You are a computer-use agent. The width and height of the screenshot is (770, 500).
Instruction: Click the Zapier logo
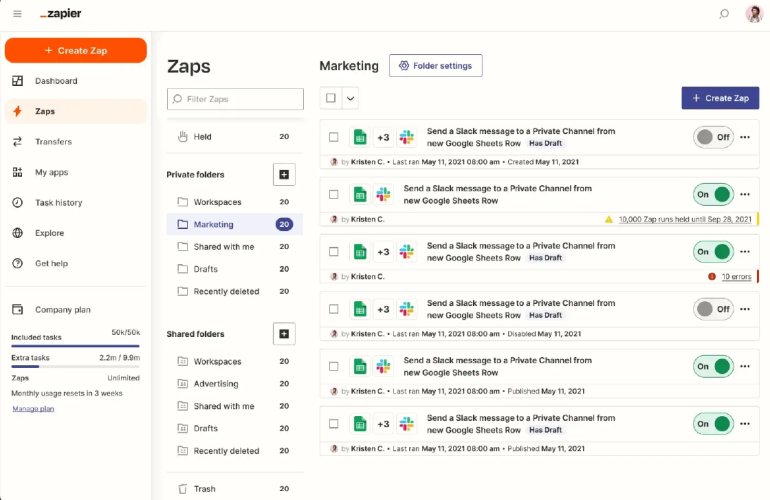coord(60,14)
